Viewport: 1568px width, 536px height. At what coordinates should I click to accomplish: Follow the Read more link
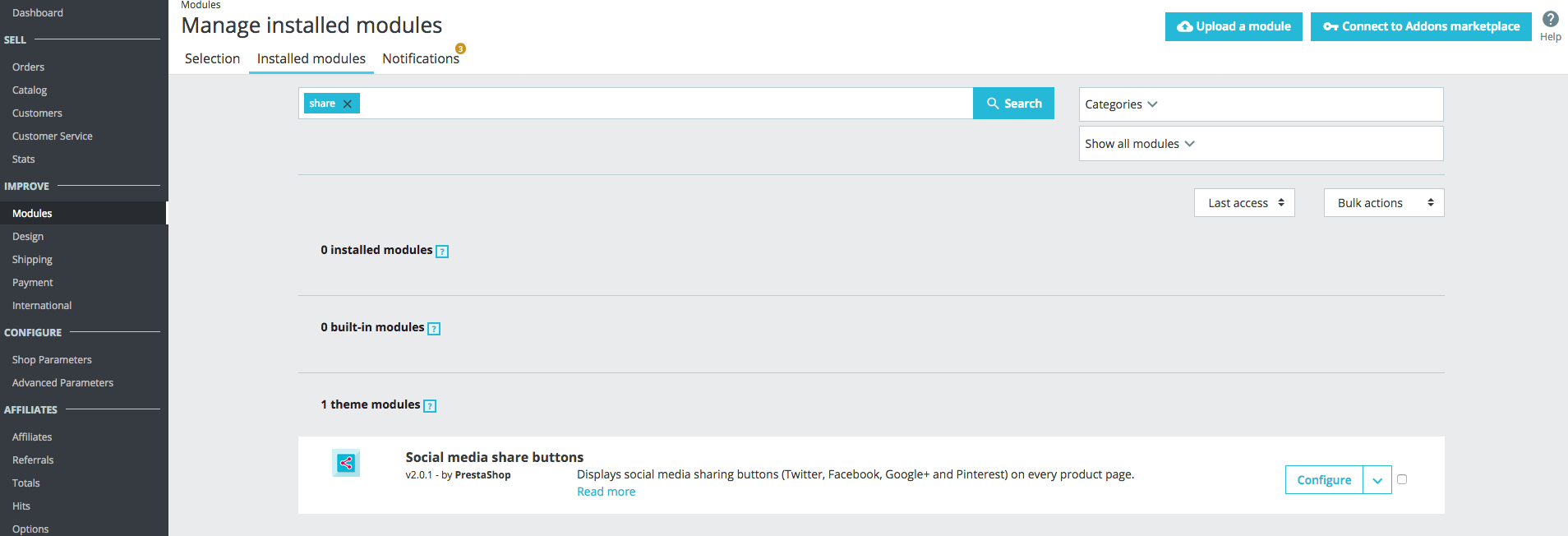[606, 492]
